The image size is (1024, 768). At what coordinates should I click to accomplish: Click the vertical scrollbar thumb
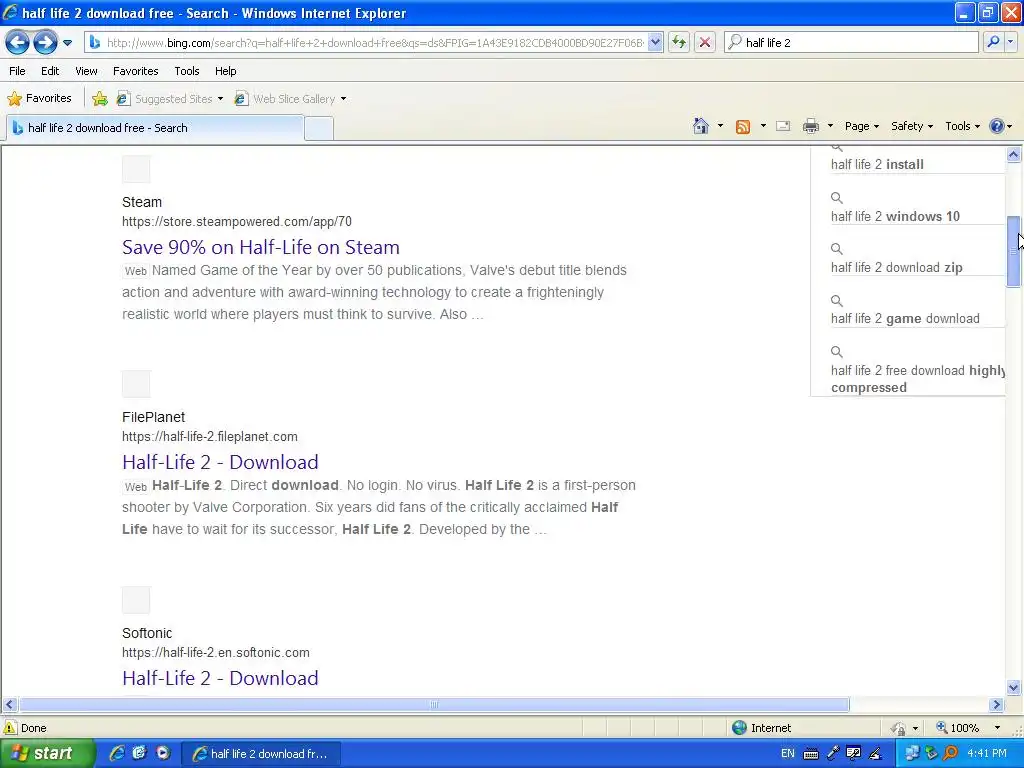(1014, 251)
